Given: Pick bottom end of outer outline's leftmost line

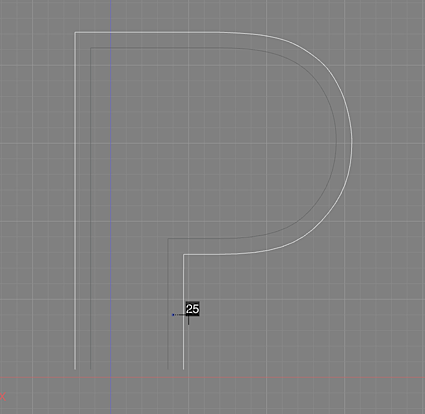Looking at the screenshot, I should (x=75, y=368).
